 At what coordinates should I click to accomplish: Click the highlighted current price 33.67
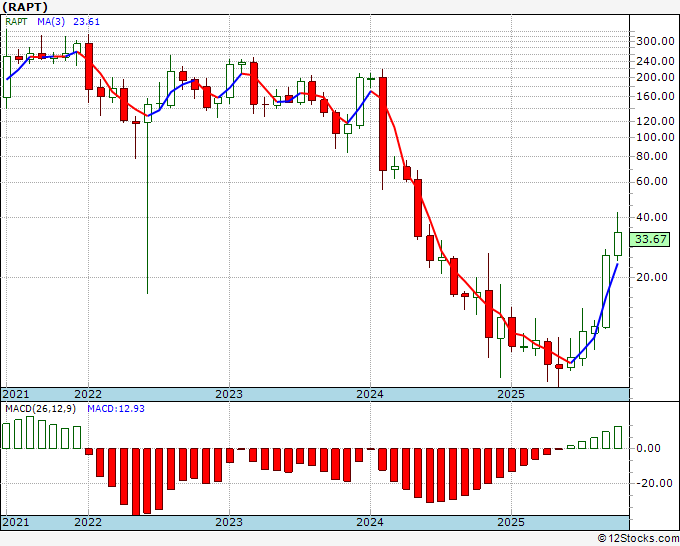650,239
